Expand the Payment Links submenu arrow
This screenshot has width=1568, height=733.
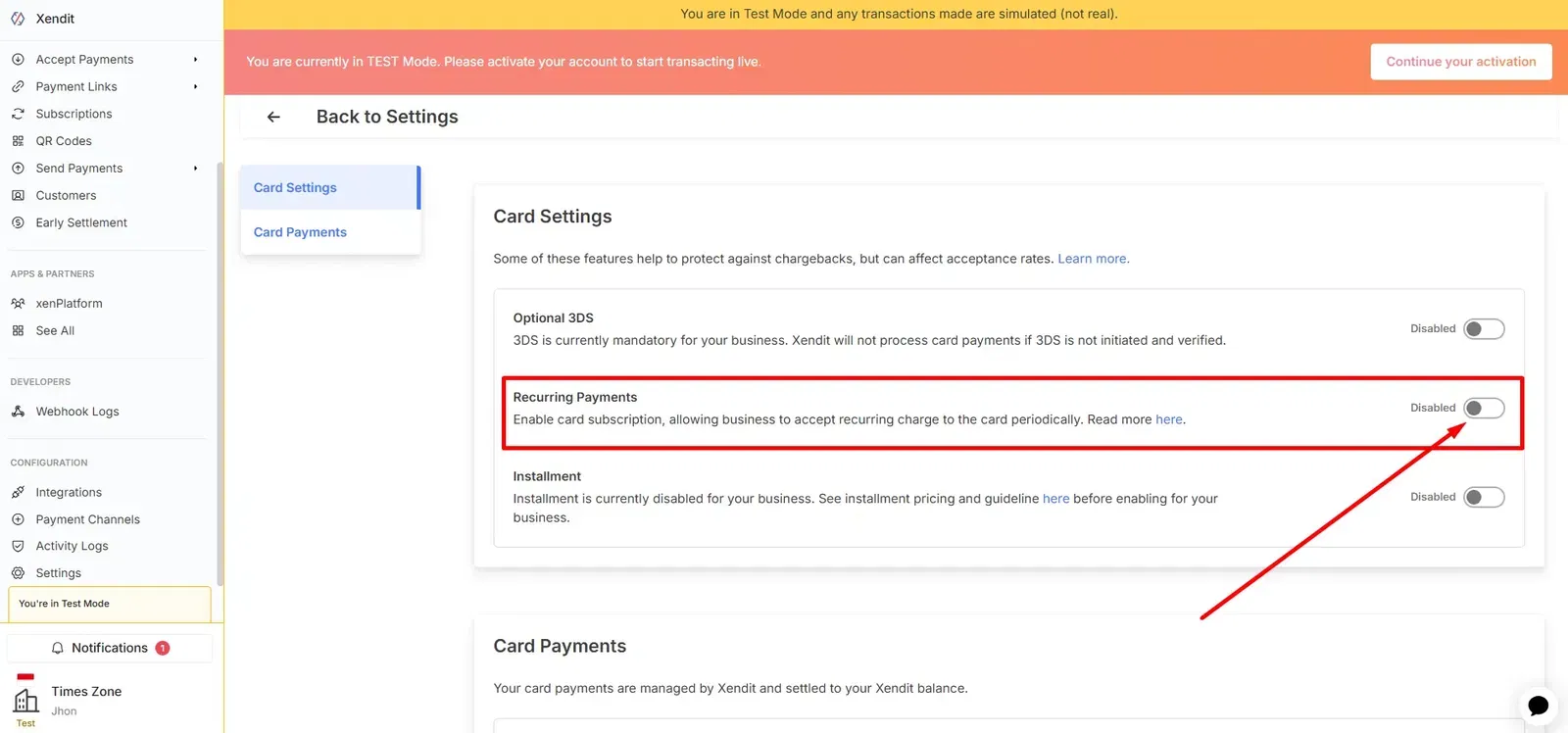195,87
